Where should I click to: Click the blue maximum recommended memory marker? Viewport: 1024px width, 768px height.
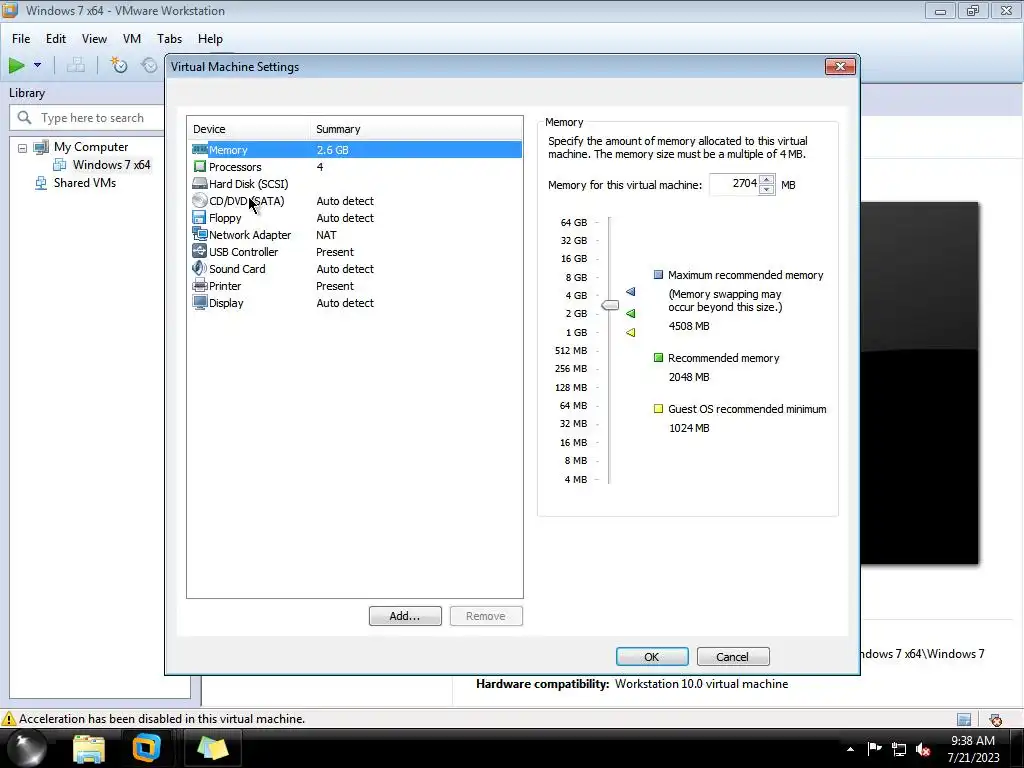[630, 291]
